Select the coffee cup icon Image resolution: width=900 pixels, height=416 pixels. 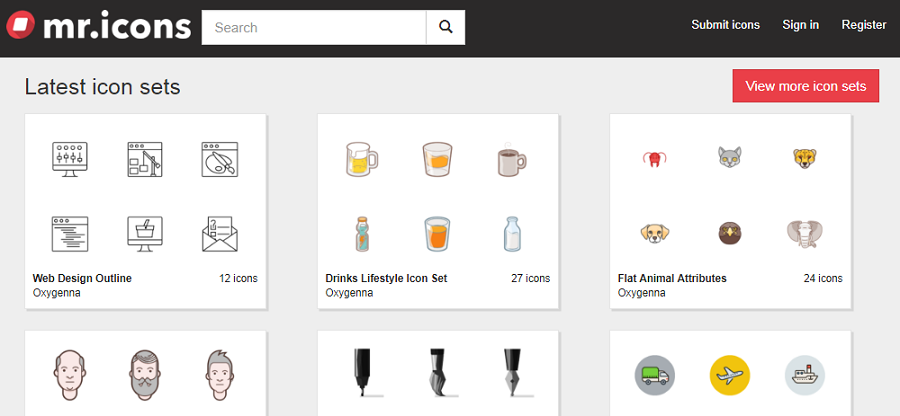point(510,159)
